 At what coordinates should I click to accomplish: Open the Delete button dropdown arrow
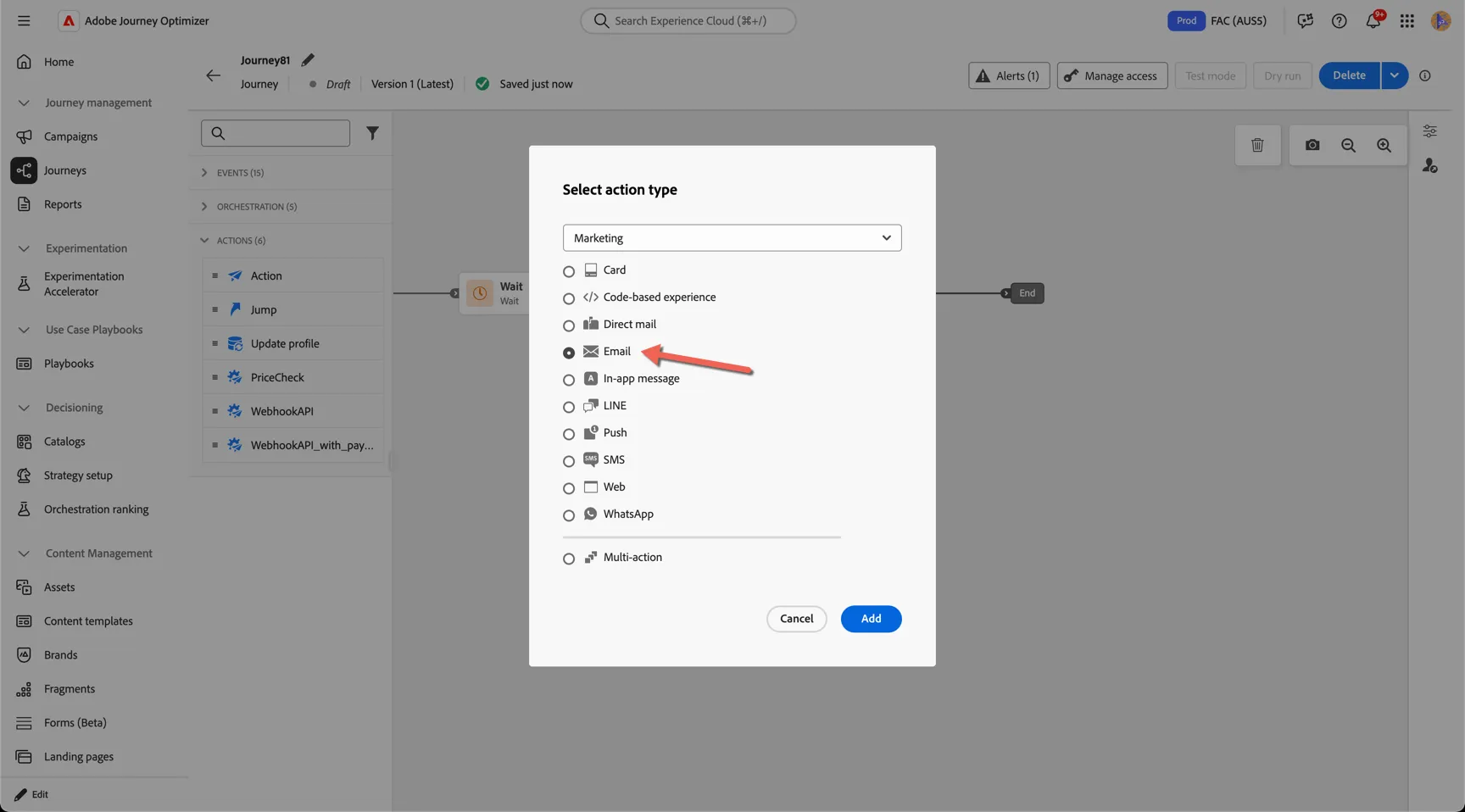(1395, 75)
